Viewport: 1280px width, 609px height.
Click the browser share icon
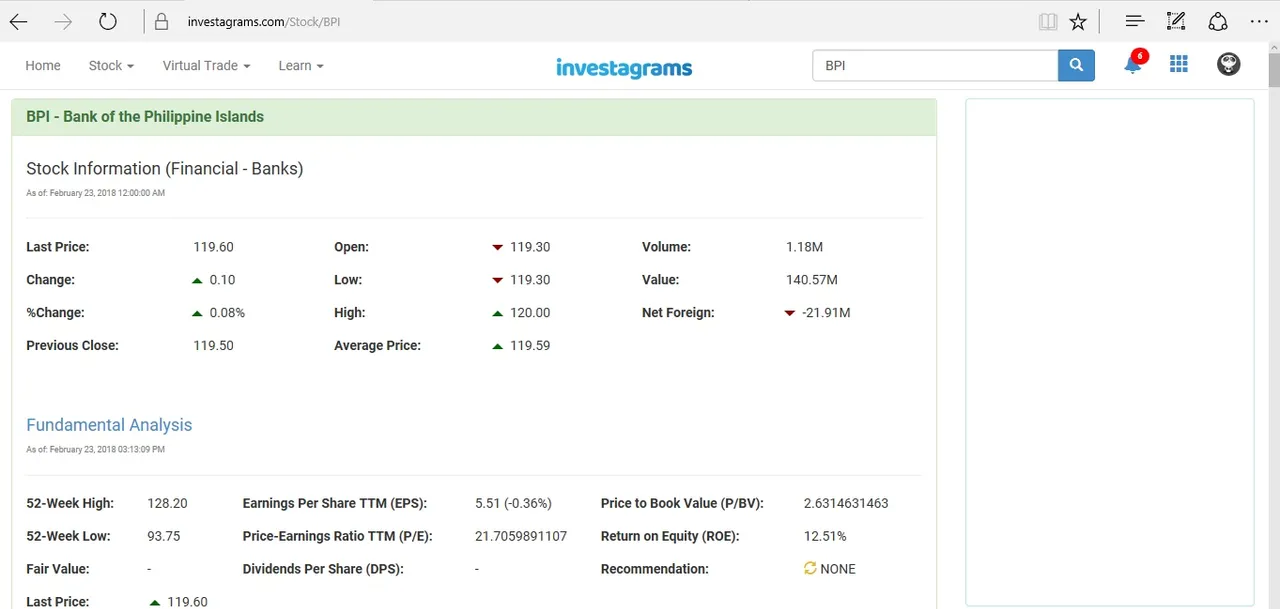point(1218,21)
